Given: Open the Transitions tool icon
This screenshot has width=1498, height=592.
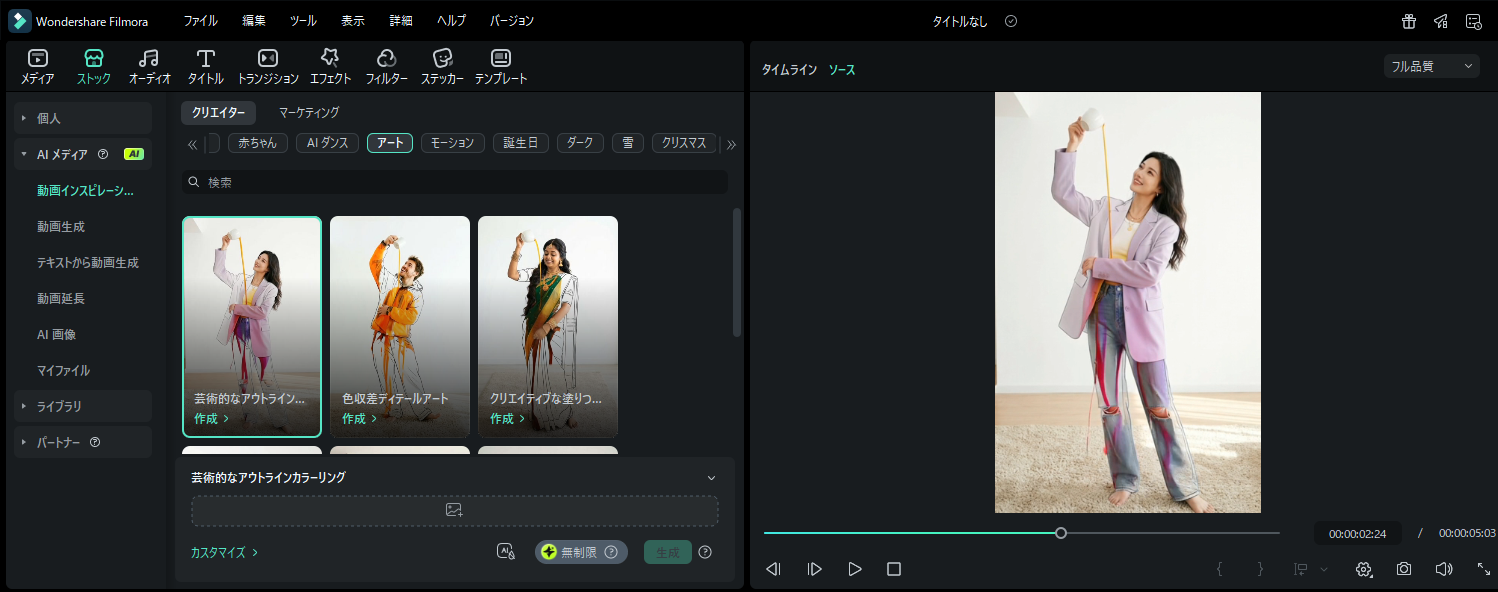Looking at the screenshot, I should tap(267, 59).
